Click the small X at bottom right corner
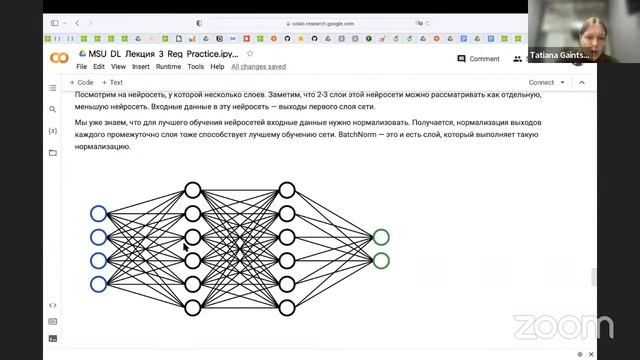The image size is (640, 360). pos(591,354)
